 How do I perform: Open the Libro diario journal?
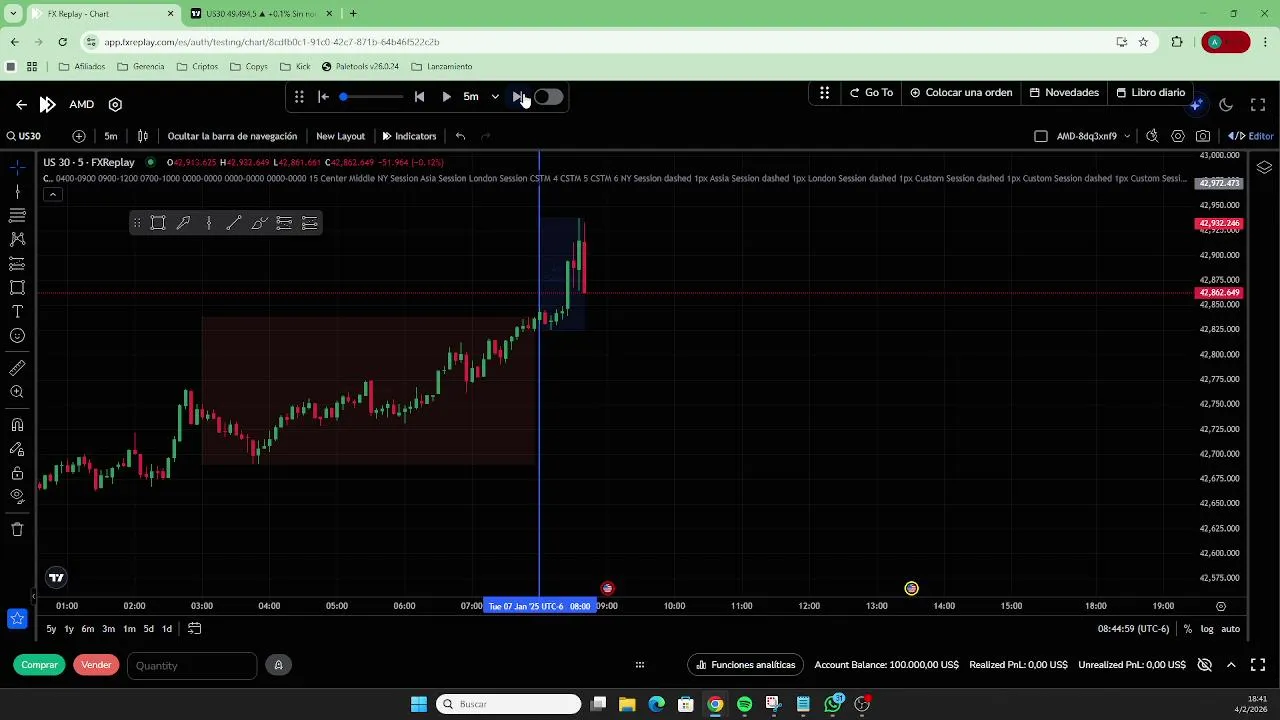click(1151, 93)
